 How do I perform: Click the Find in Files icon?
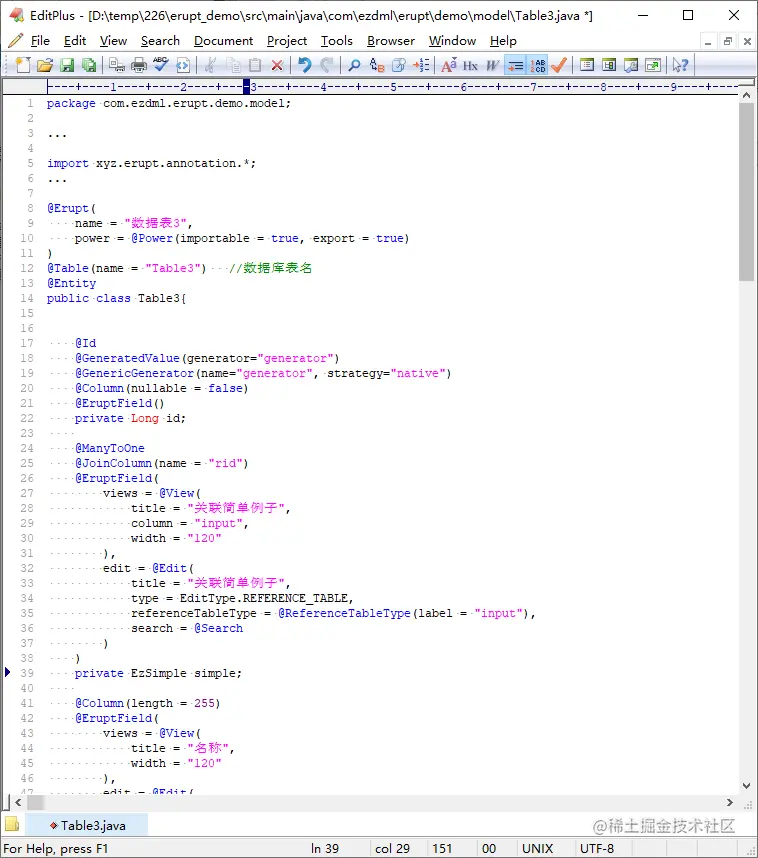tap(399, 65)
